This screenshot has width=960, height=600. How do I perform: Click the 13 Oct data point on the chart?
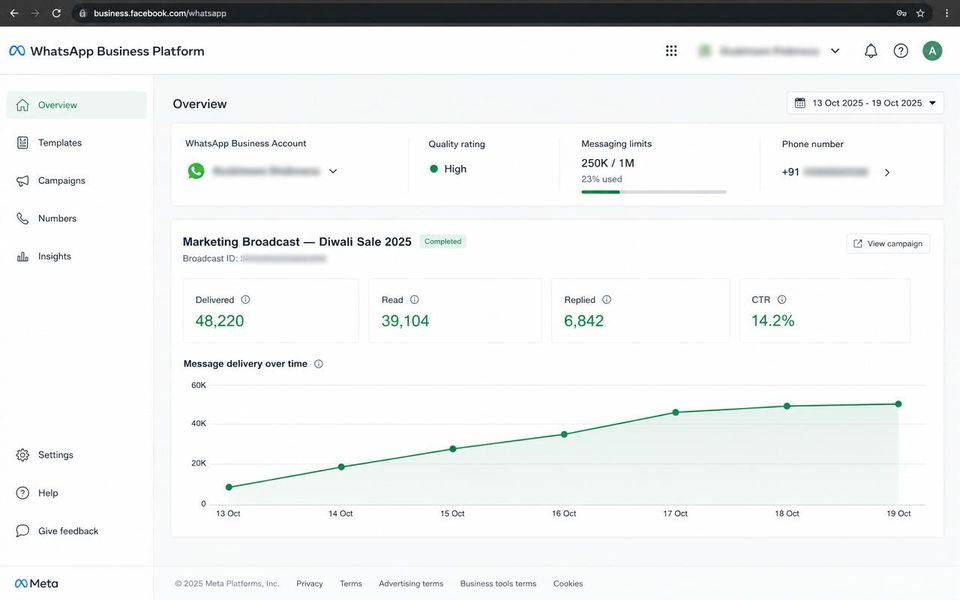[x=229, y=487]
